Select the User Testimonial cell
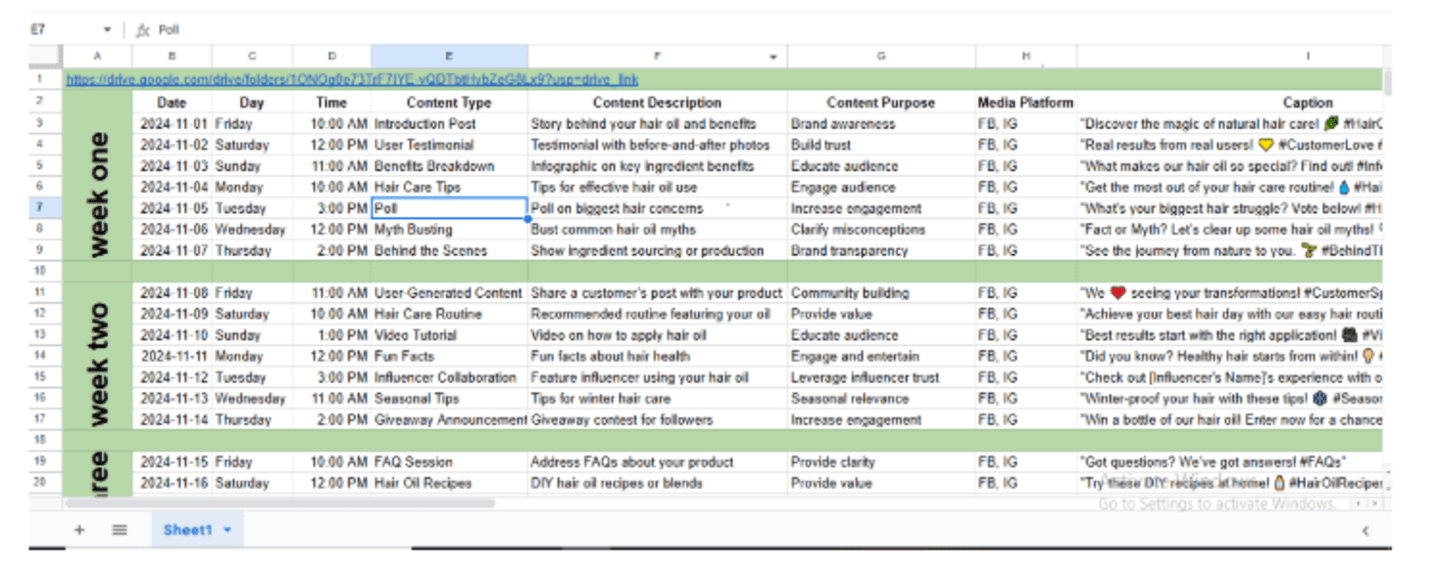The image size is (1440, 577). click(449, 145)
